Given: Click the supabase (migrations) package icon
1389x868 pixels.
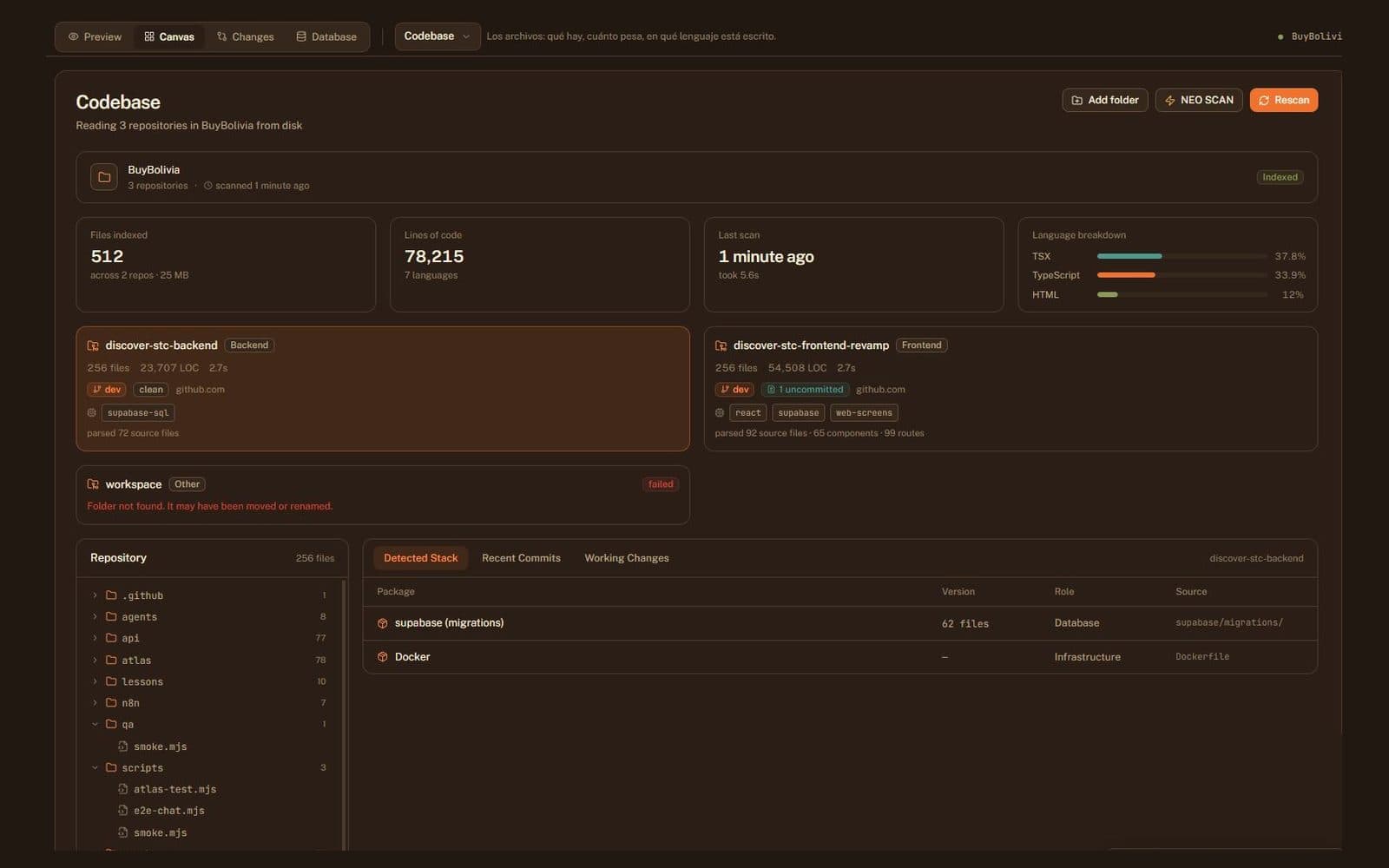Looking at the screenshot, I should 382,623.
